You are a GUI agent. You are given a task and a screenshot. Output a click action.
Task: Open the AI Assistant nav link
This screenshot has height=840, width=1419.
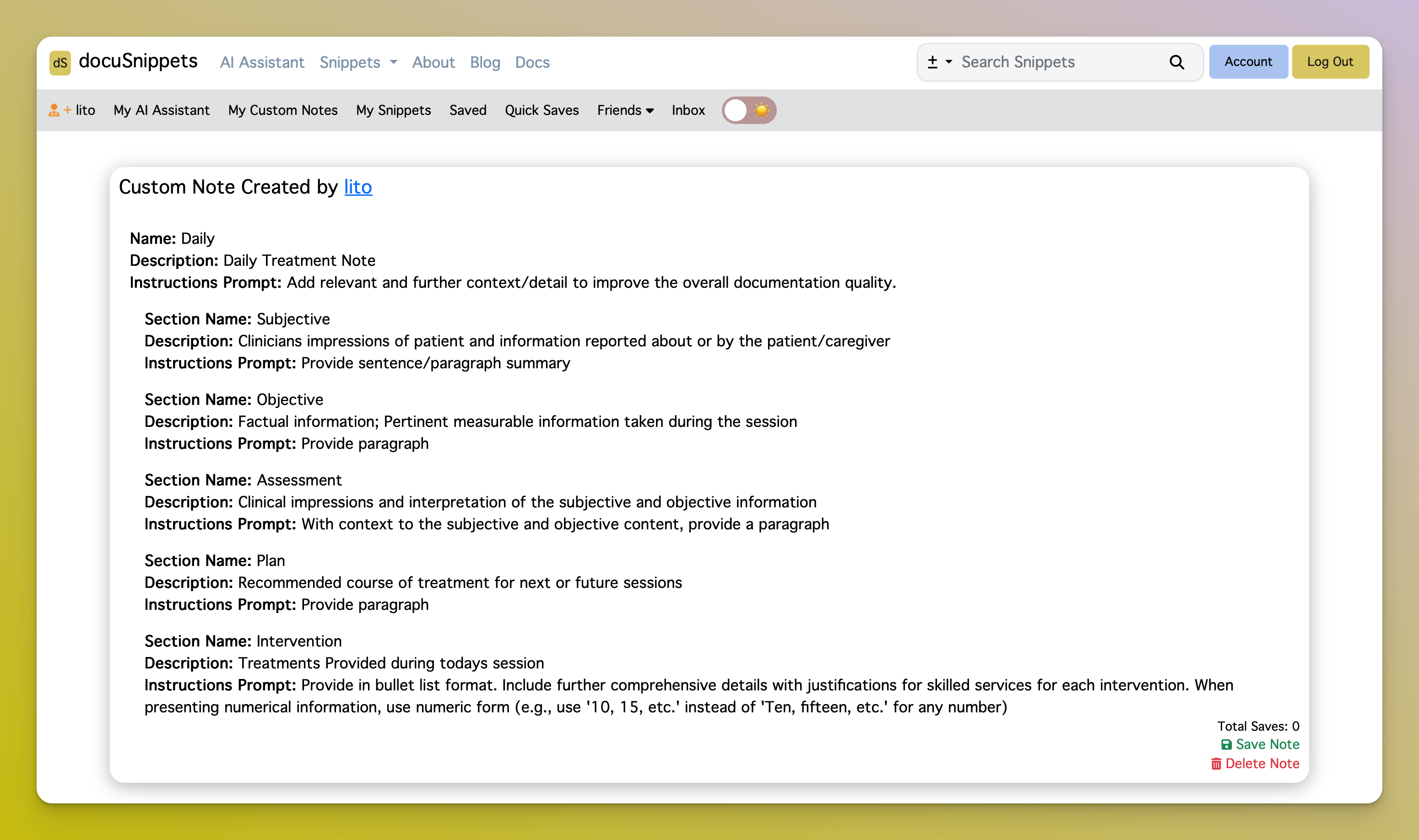point(262,62)
